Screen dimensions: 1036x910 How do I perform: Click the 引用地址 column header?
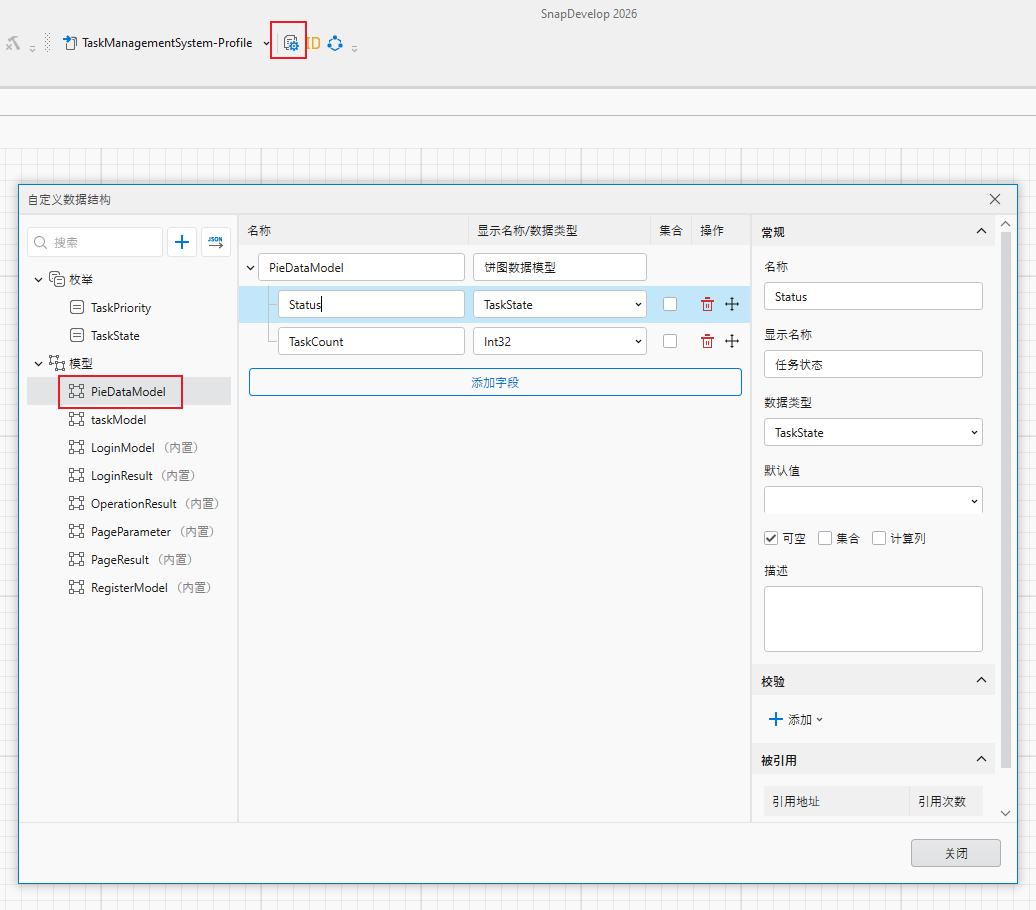tap(796, 802)
